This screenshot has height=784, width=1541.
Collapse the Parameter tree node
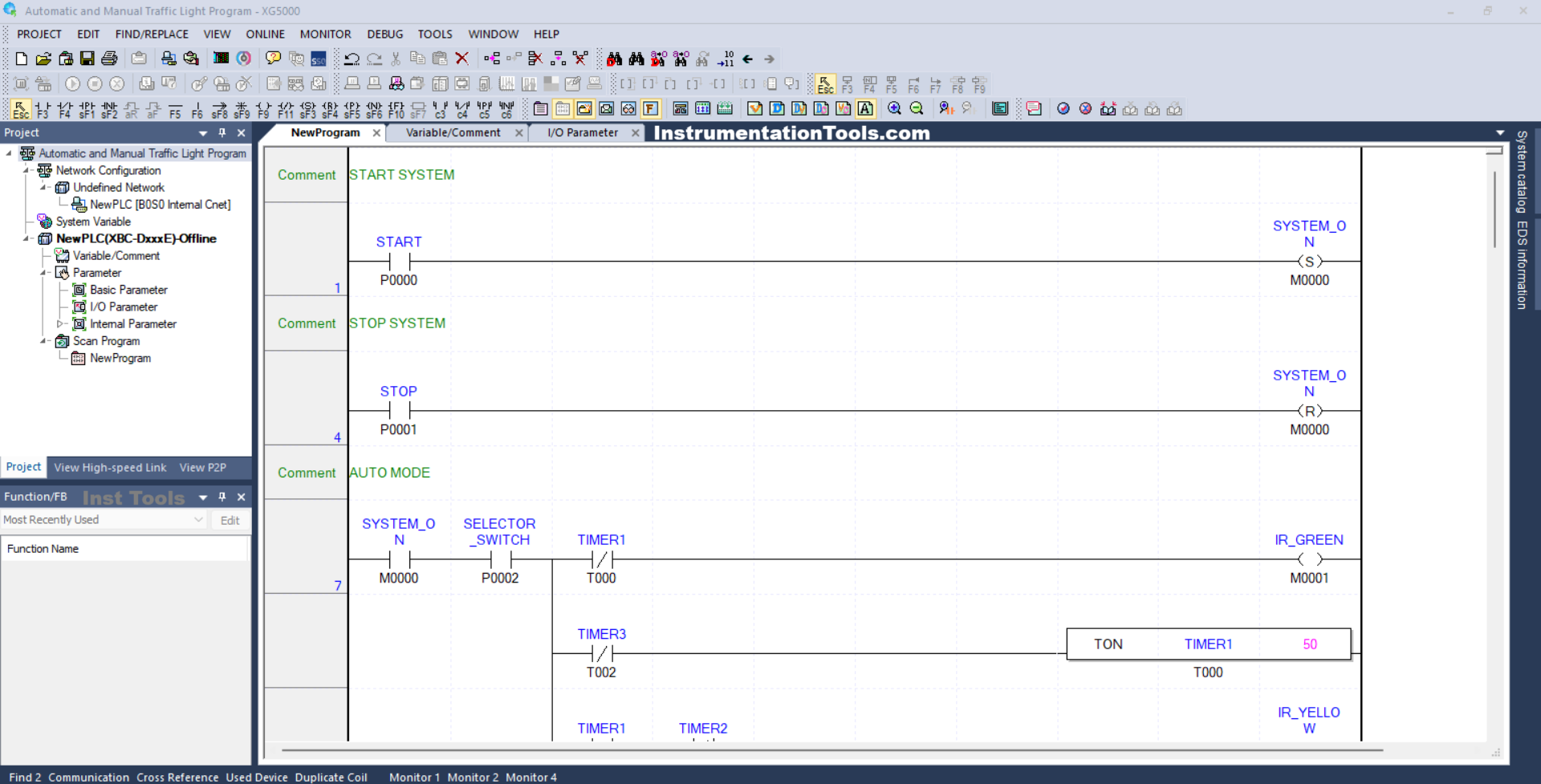pos(43,273)
